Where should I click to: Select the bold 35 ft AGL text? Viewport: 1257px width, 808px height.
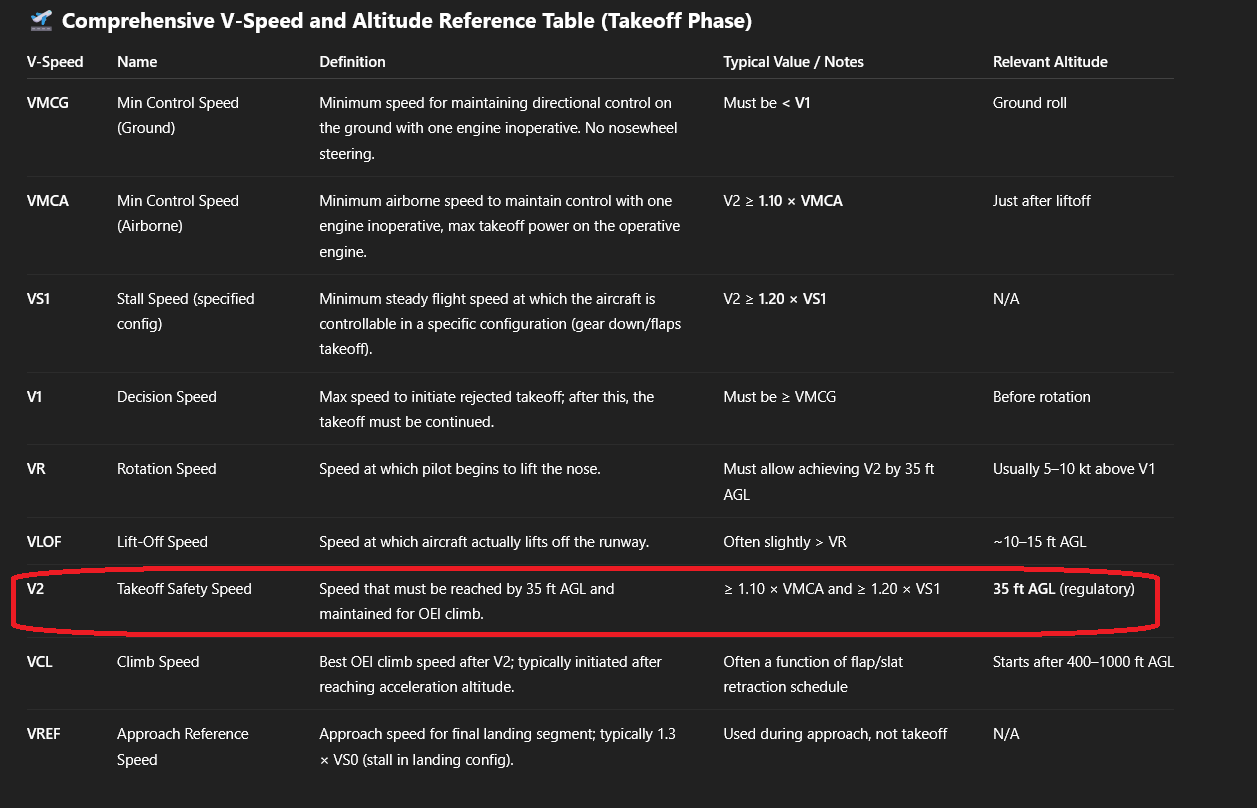1024,589
